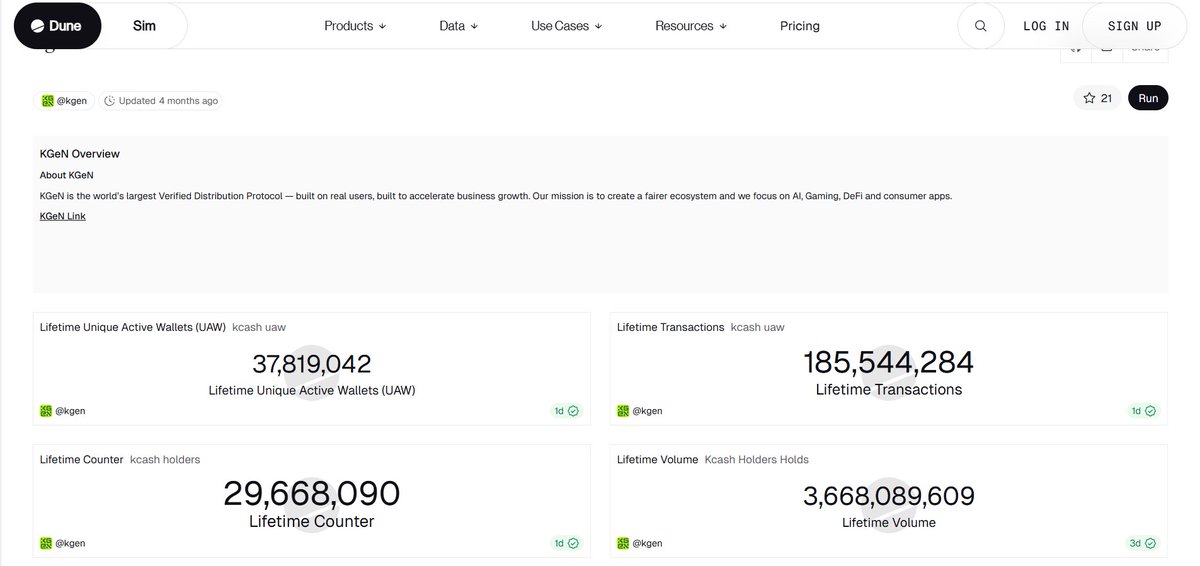Click the KGeN Verified Distribution Protocol description paragraph
1200x566 pixels.
496,196
